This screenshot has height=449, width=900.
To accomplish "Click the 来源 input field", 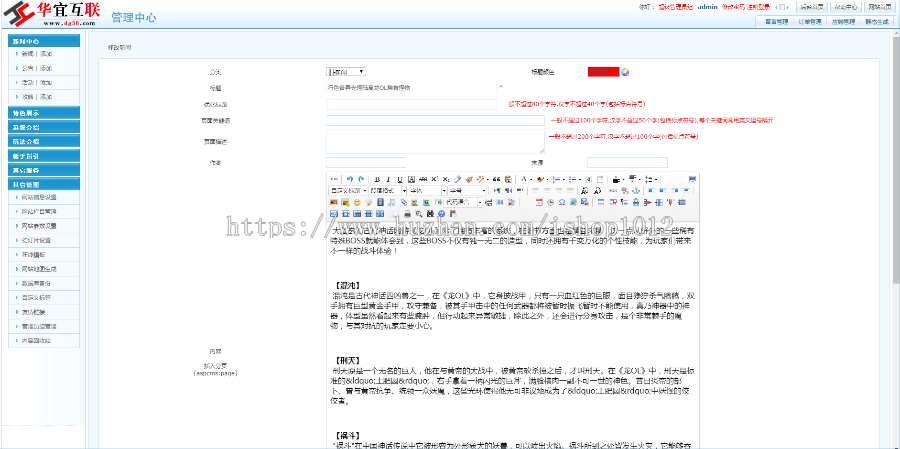I will pos(627,162).
